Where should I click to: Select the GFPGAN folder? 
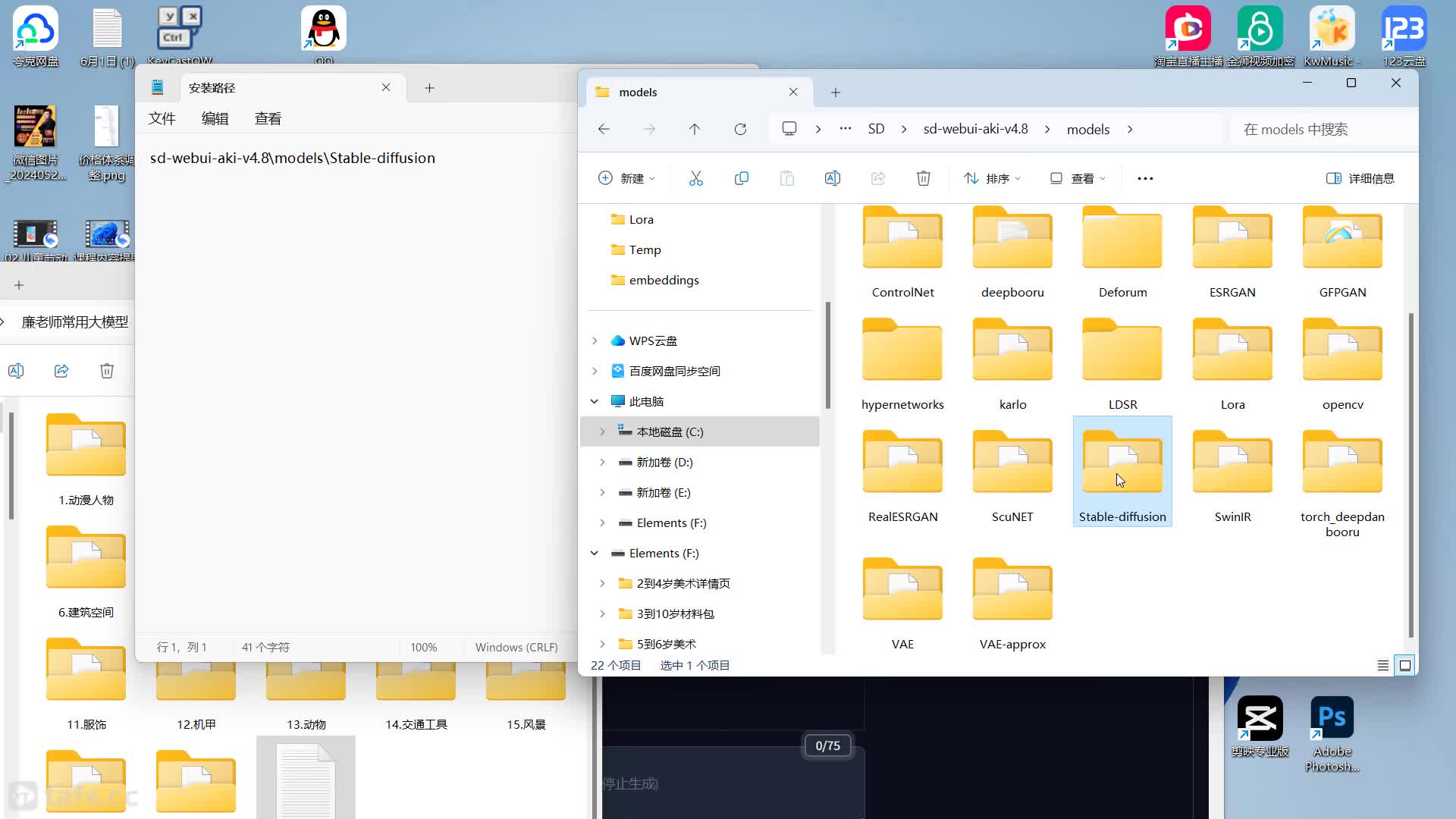coord(1342,252)
